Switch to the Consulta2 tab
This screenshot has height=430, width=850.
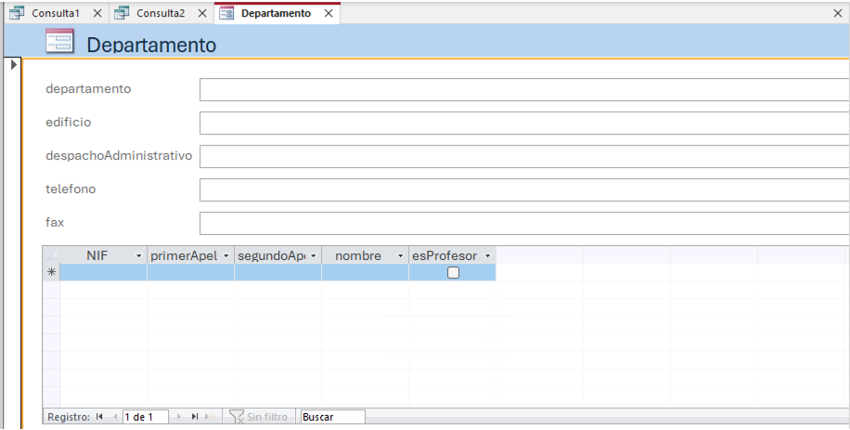click(160, 13)
